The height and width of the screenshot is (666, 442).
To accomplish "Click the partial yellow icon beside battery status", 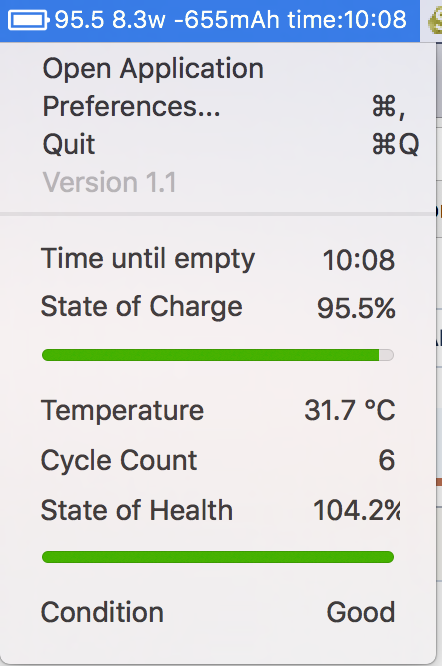I will coord(435,20).
